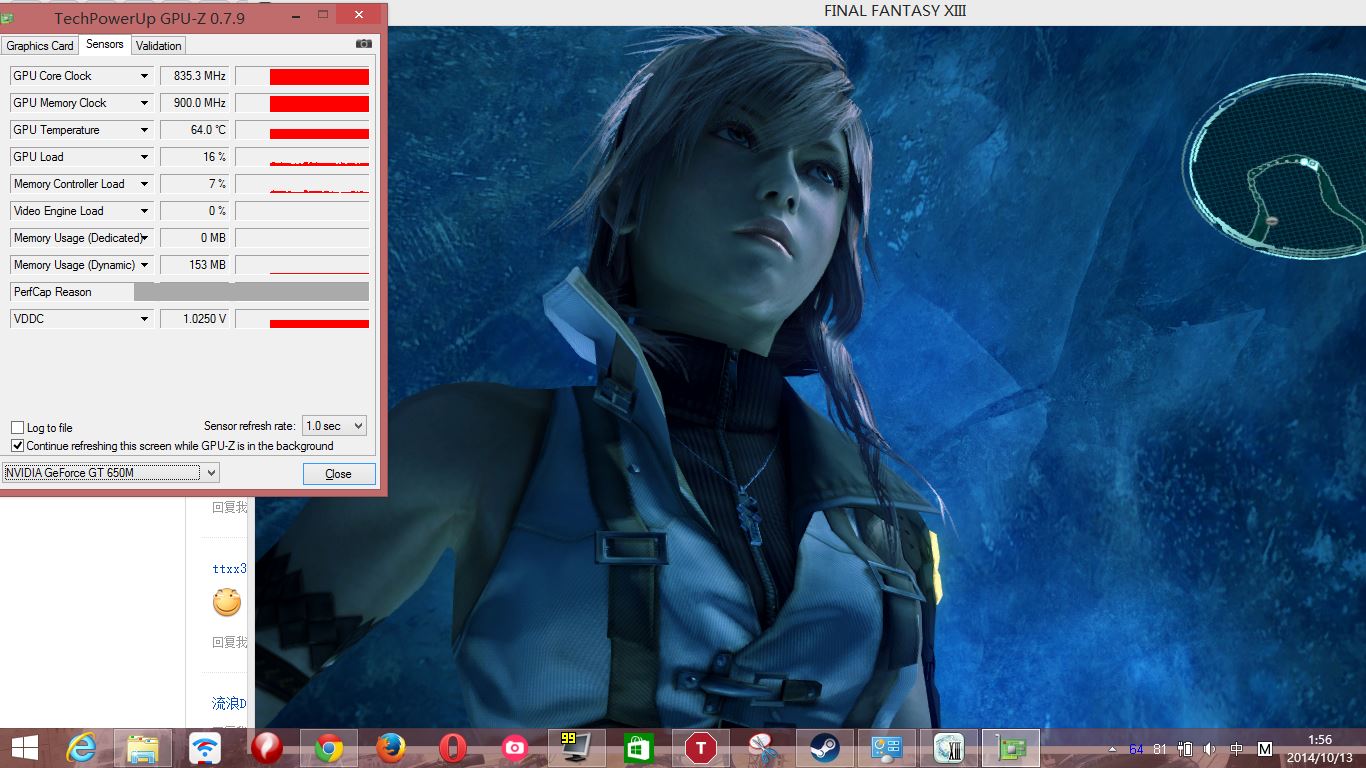Open the red T stop-sign taskbar app
Viewport: 1366px width, 768px height.
click(701, 748)
